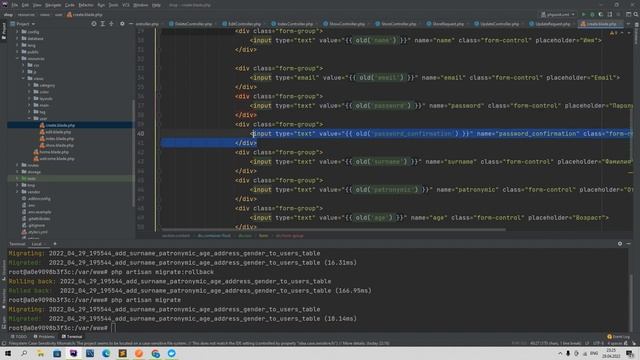Viewport: 640px width, 360px height.
Task: Hide the Project panel with minus icon
Action: [131, 24]
